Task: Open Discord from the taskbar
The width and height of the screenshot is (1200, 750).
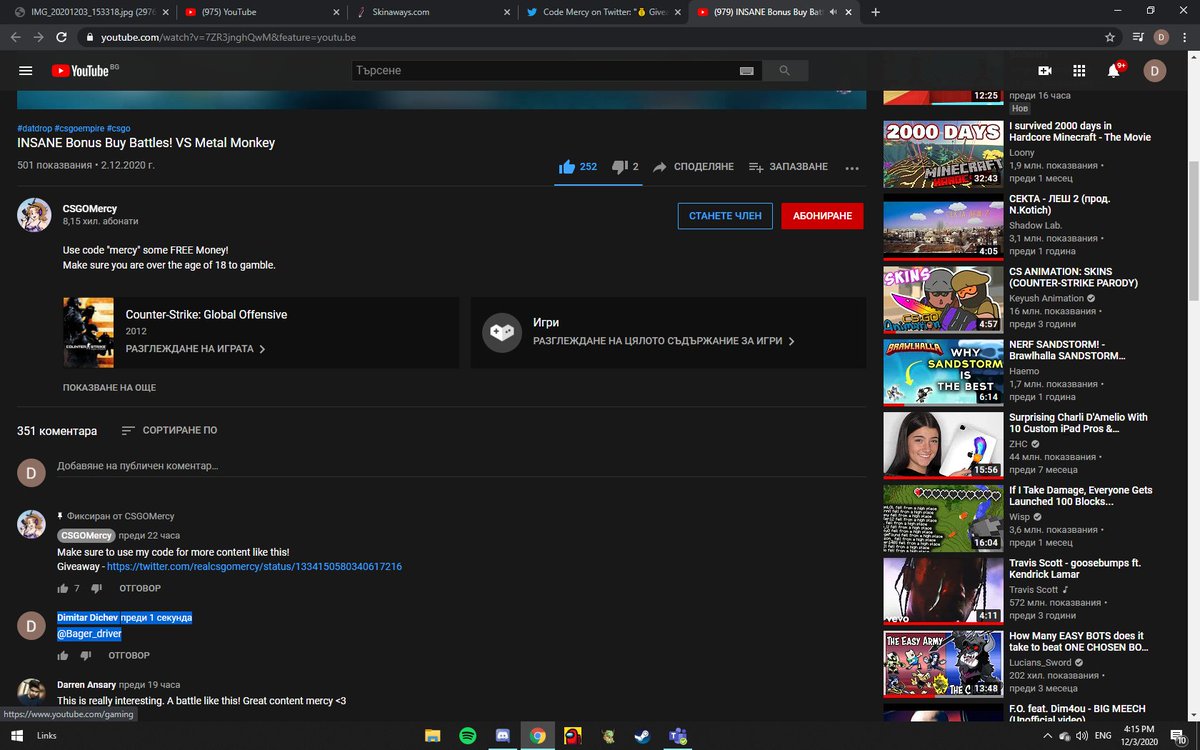Action: click(x=502, y=736)
